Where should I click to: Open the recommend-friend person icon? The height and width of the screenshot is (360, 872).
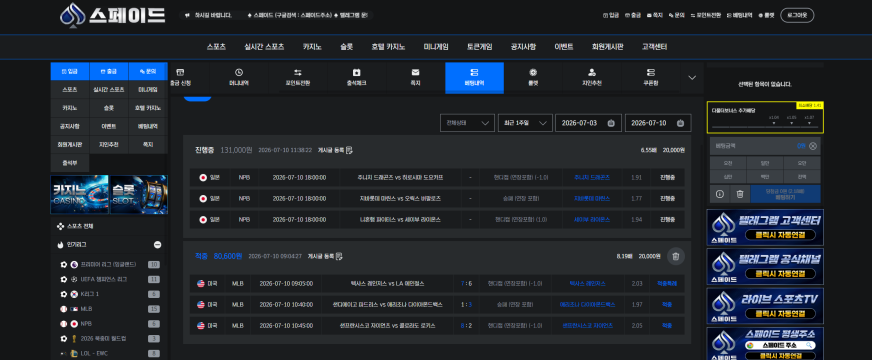(592, 72)
